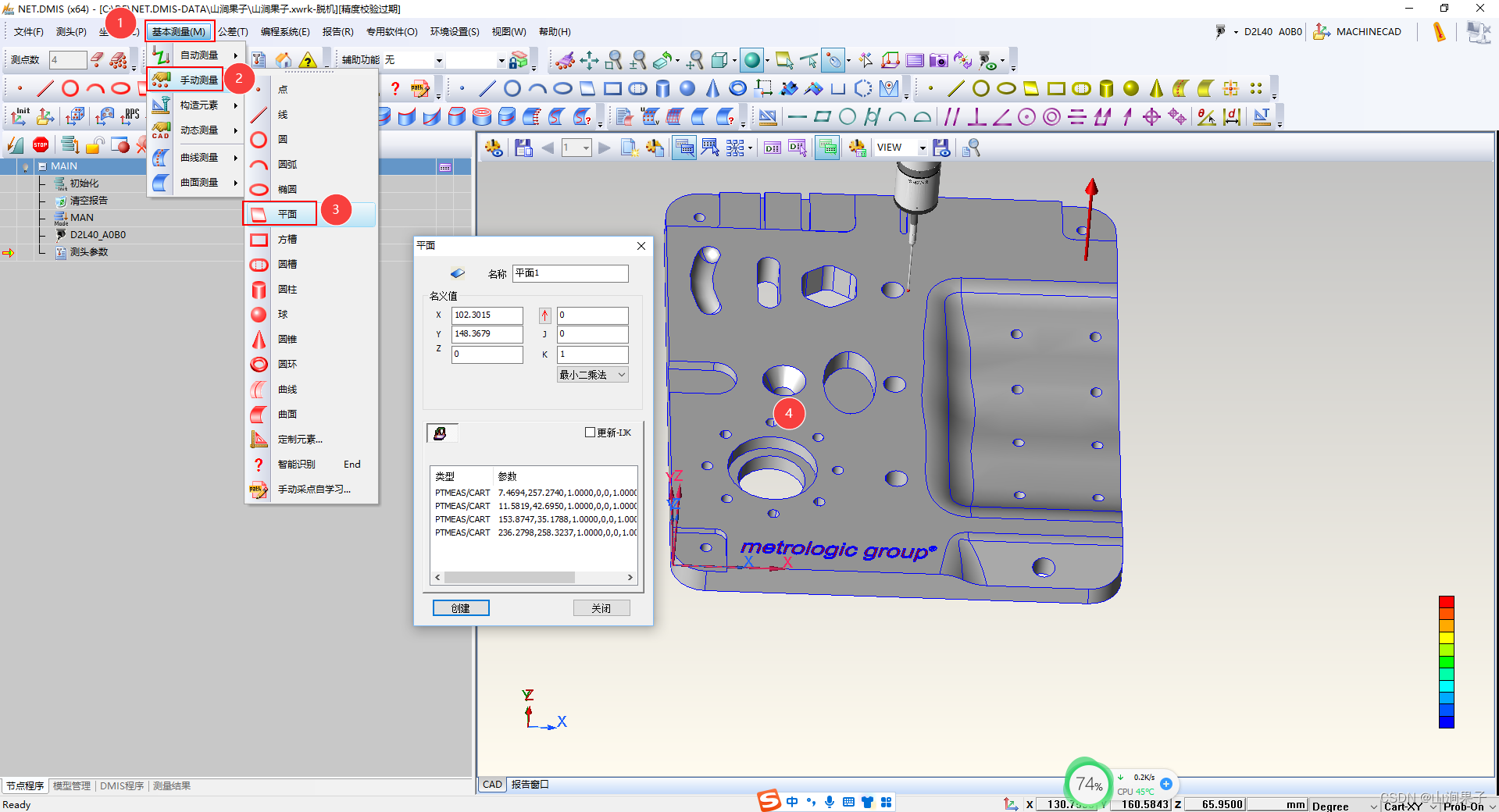Close the 平面 dialog with X
This screenshot has height=812, width=1499.
[x=641, y=246]
